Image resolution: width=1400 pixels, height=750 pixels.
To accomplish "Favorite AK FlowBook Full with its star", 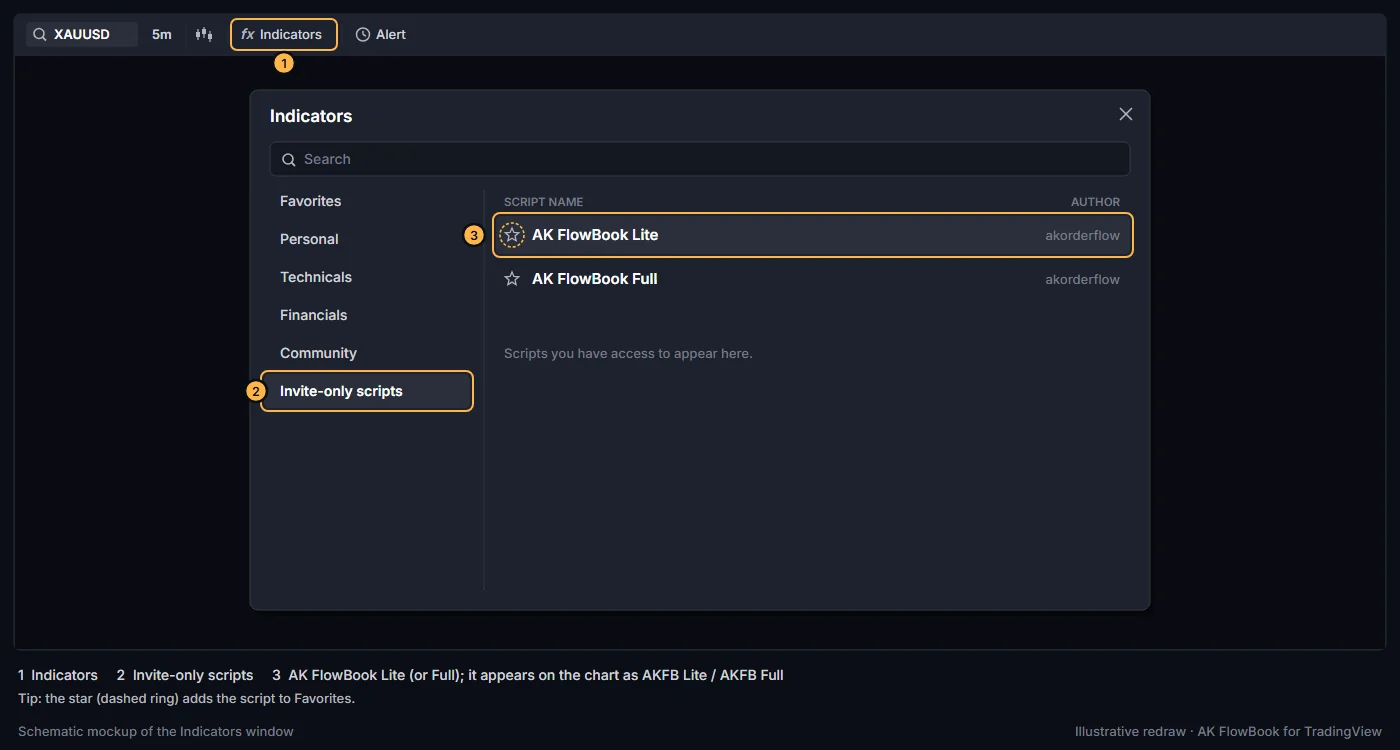I will click(512, 279).
